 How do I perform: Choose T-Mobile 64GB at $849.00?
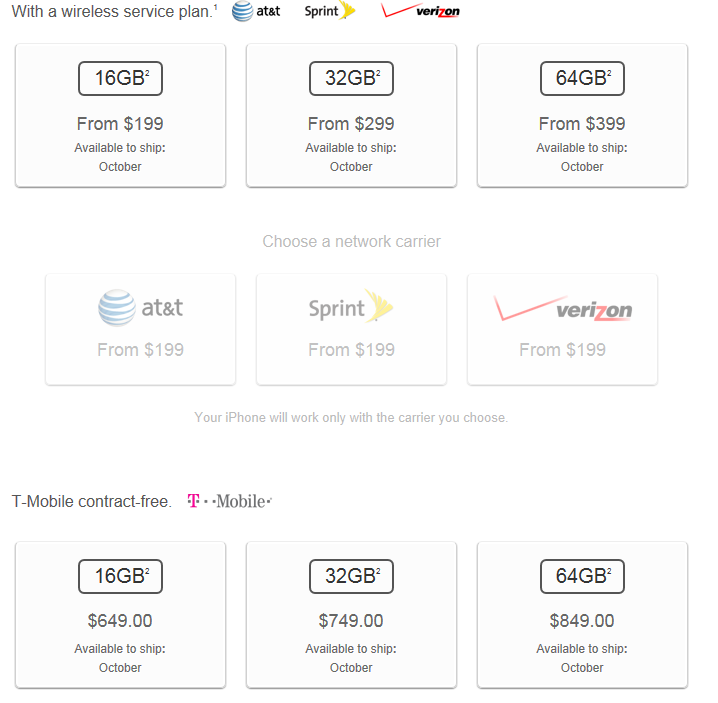pos(582,615)
